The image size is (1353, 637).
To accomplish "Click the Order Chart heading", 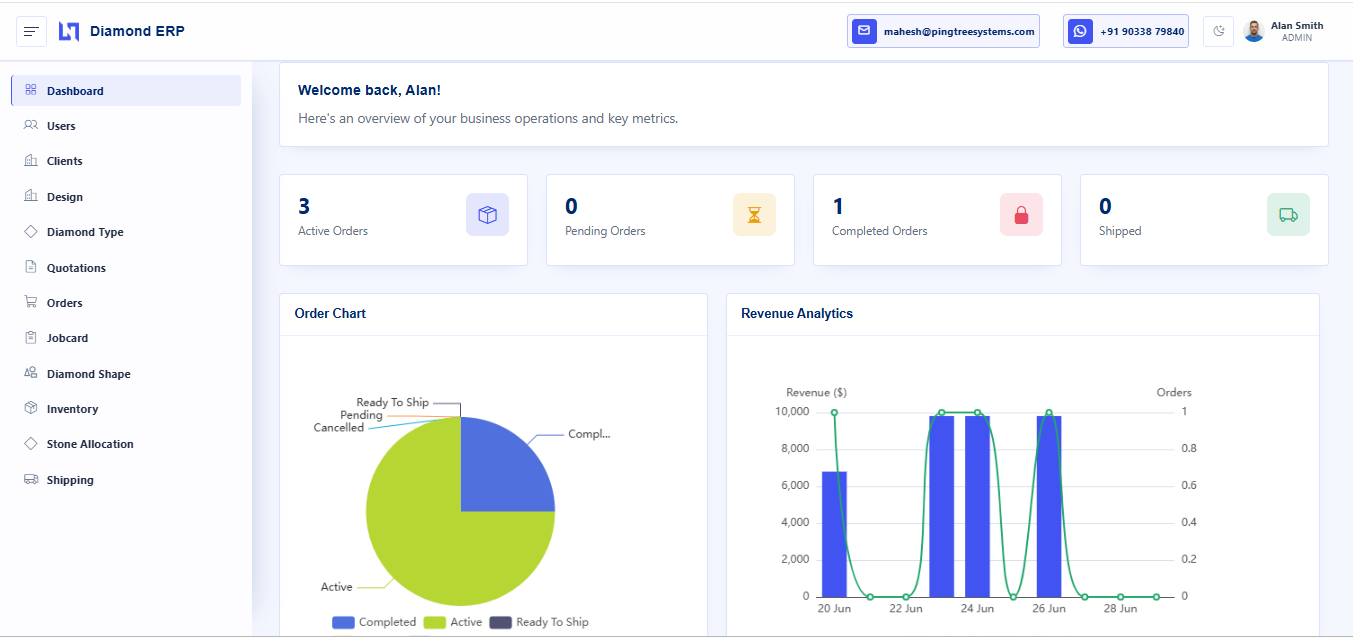I will [330, 313].
